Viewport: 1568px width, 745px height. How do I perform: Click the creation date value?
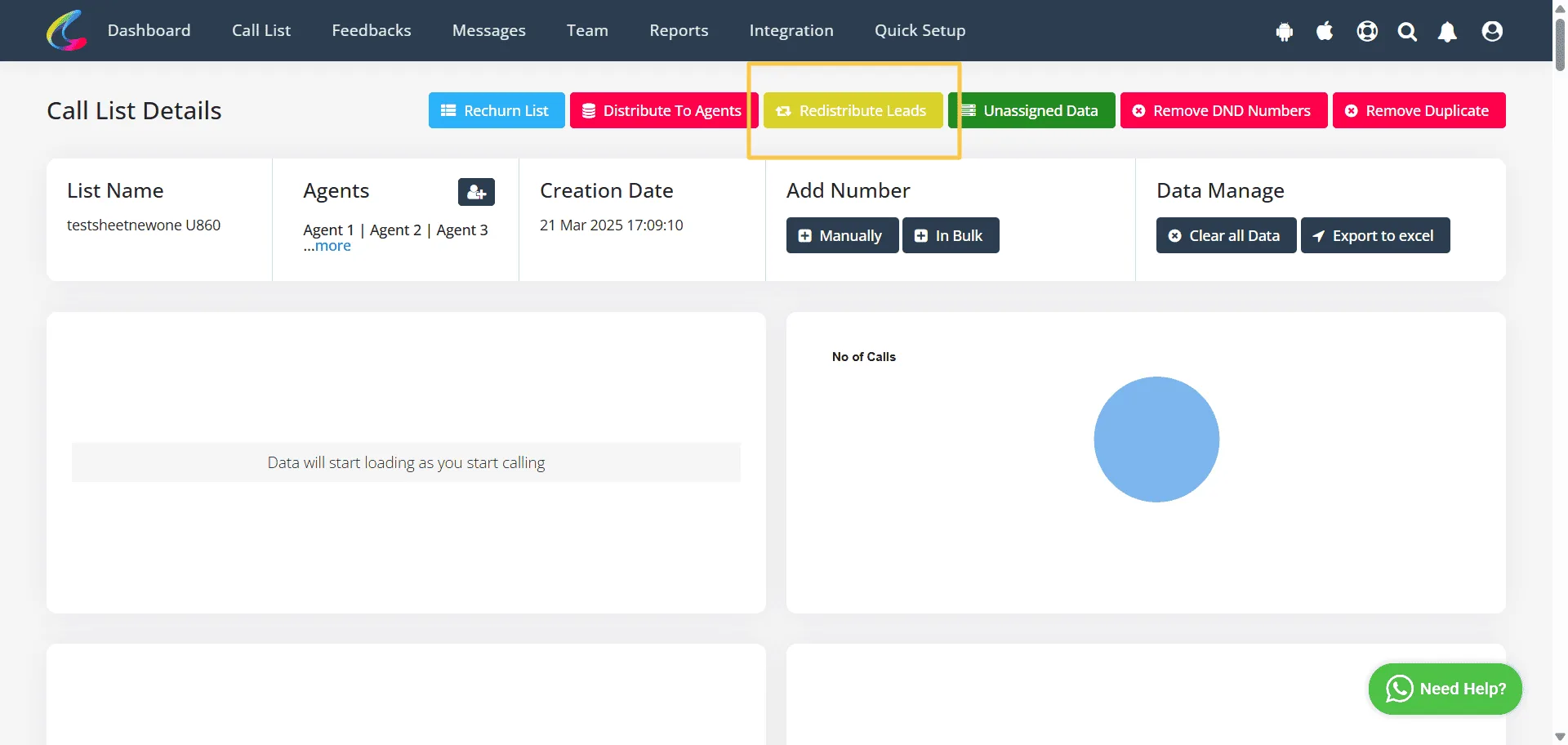pos(611,225)
